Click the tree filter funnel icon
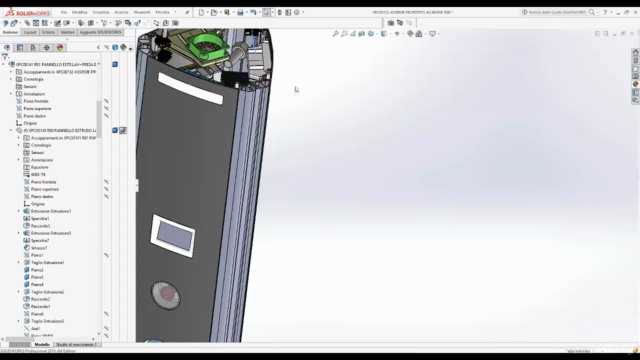This screenshot has width=640, height=360. [5, 57]
